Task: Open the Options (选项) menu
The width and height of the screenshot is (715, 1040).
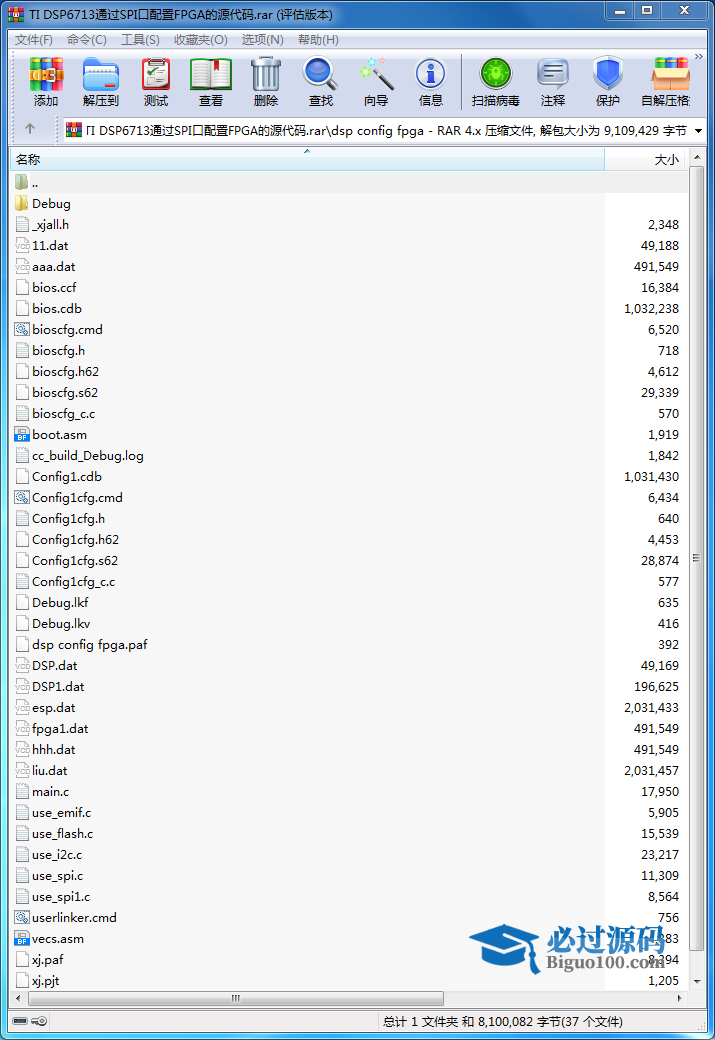Action: pyautogui.click(x=262, y=40)
